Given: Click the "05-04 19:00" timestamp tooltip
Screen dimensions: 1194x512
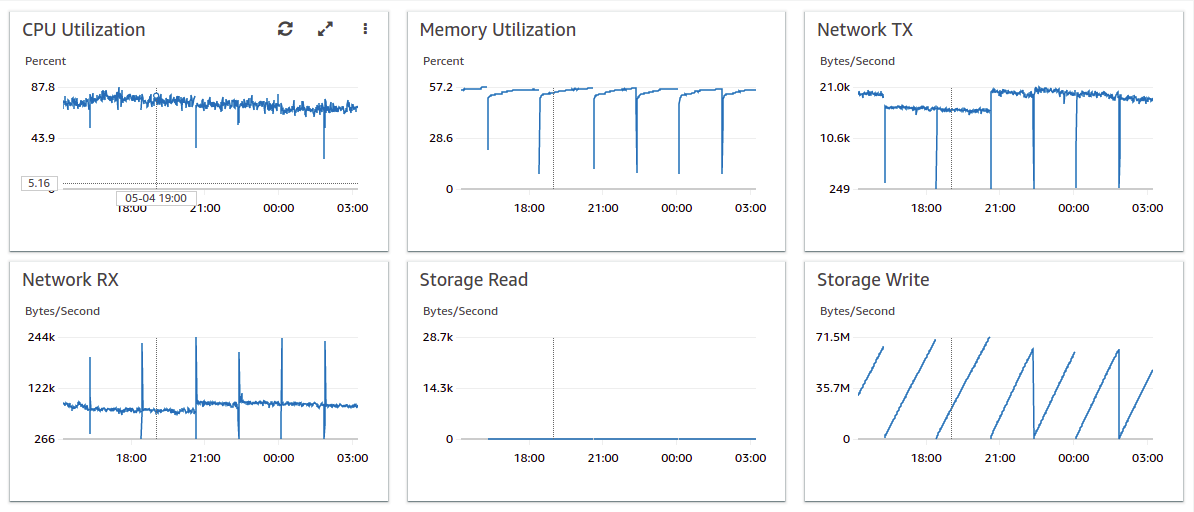Looking at the screenshot, I should [156, 198].
